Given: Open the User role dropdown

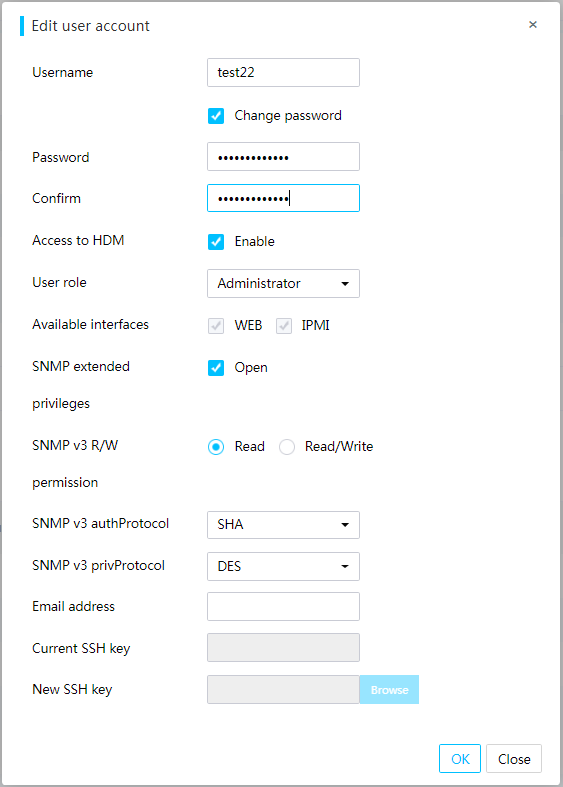Looking at the screenshot, I should [283, 284].
